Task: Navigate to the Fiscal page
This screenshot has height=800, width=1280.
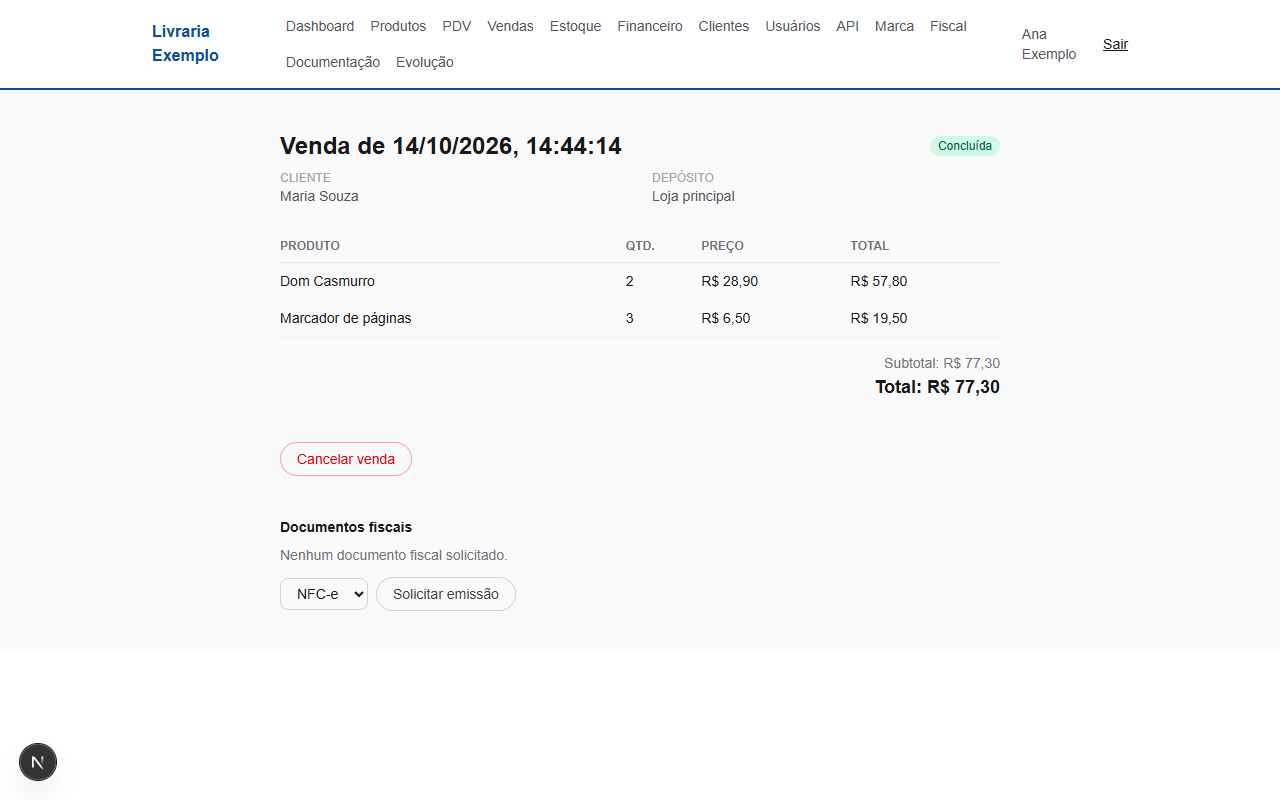Action: coord(948,26)
